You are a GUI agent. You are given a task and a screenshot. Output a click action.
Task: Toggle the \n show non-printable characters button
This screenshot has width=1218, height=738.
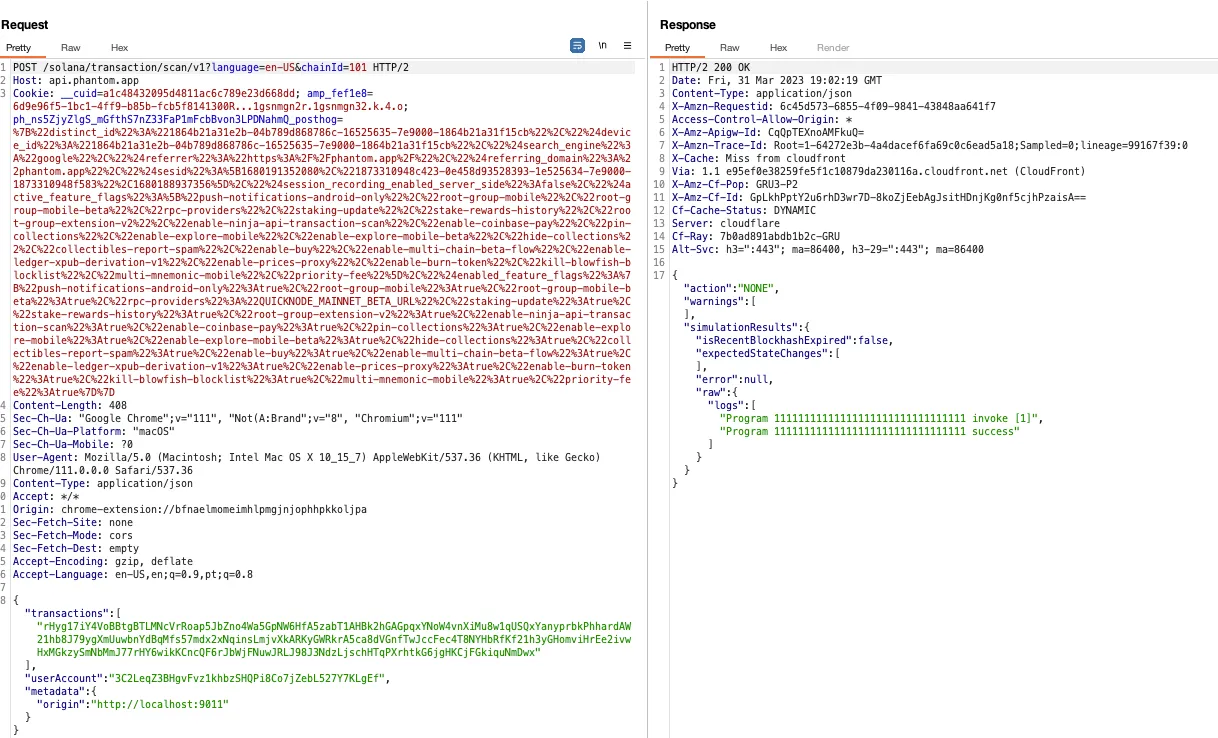(603, 46)
